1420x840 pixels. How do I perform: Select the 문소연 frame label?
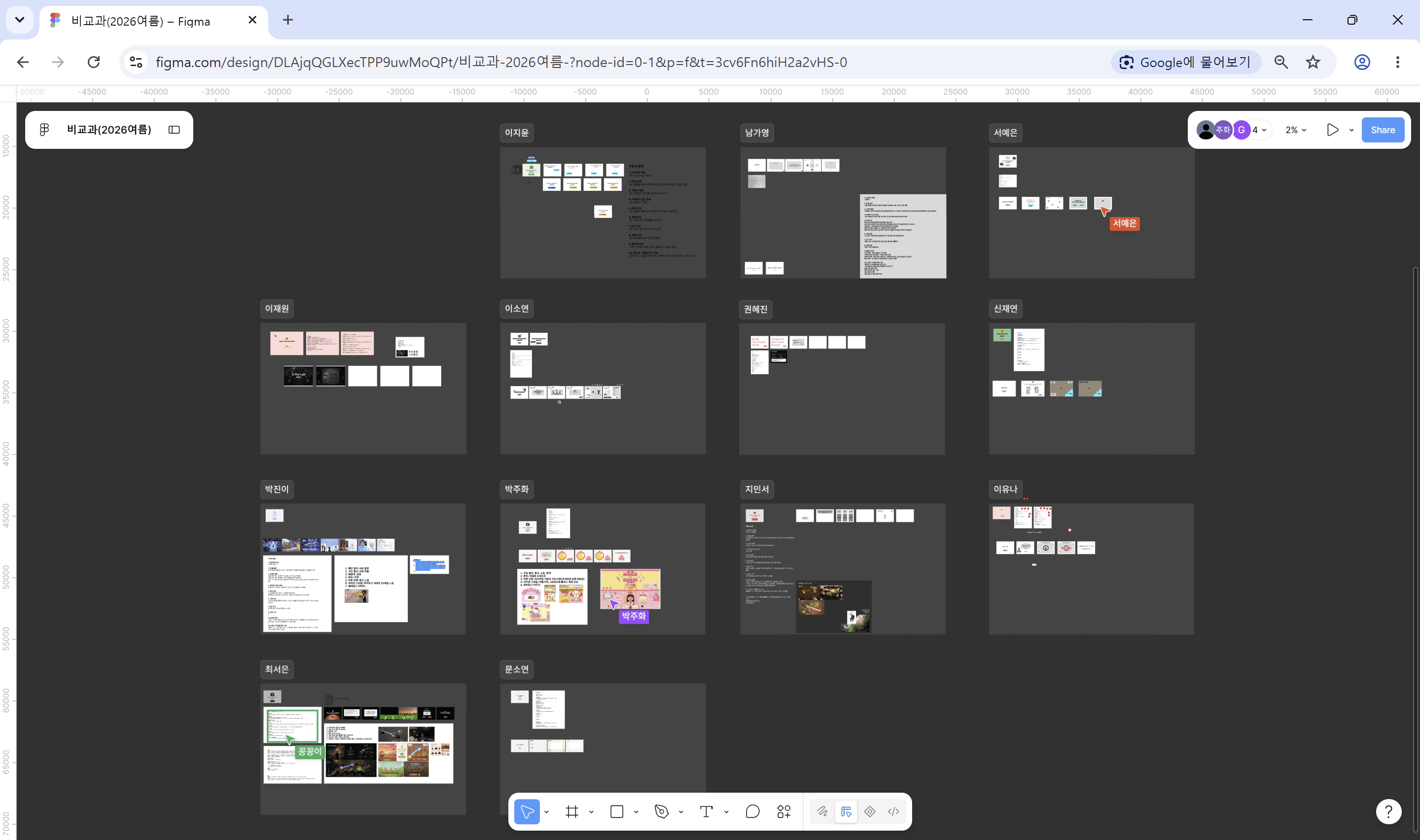(516, 669)
